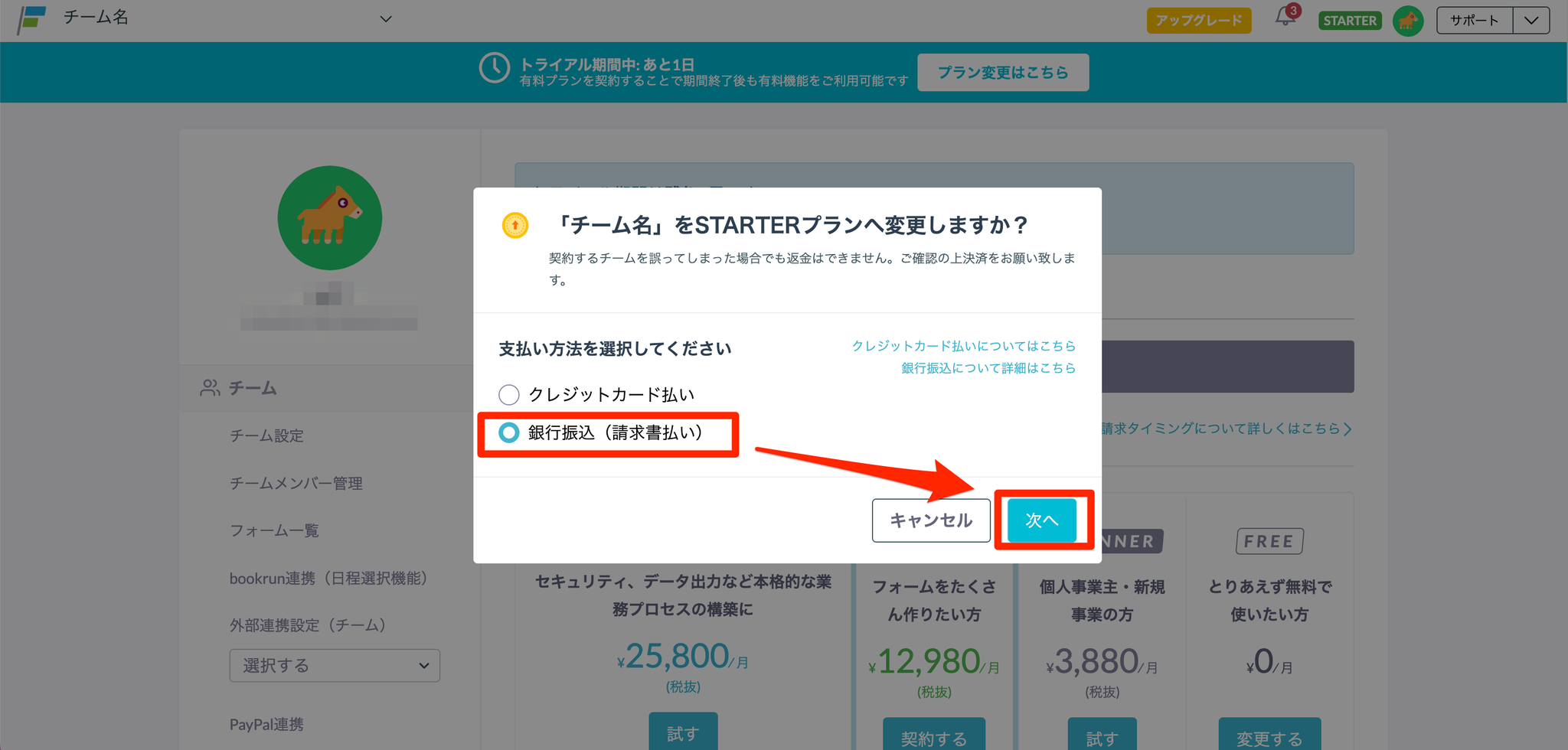Click the FREE plan badge
1568x750 pixels.
[x=1269, y=541]
